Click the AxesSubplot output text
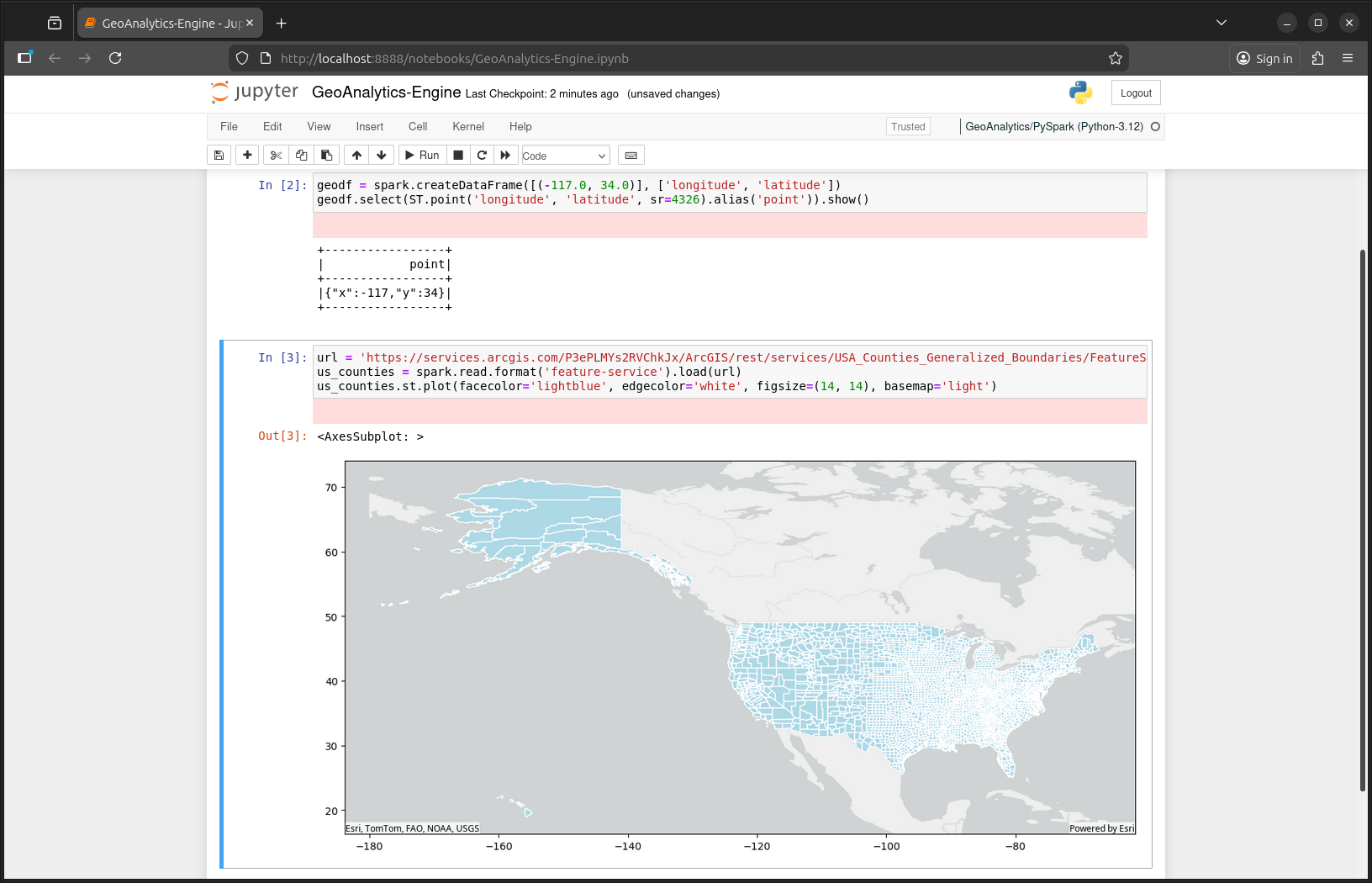This screenshot has width=1372, height=883. click(x=371, y=436)
